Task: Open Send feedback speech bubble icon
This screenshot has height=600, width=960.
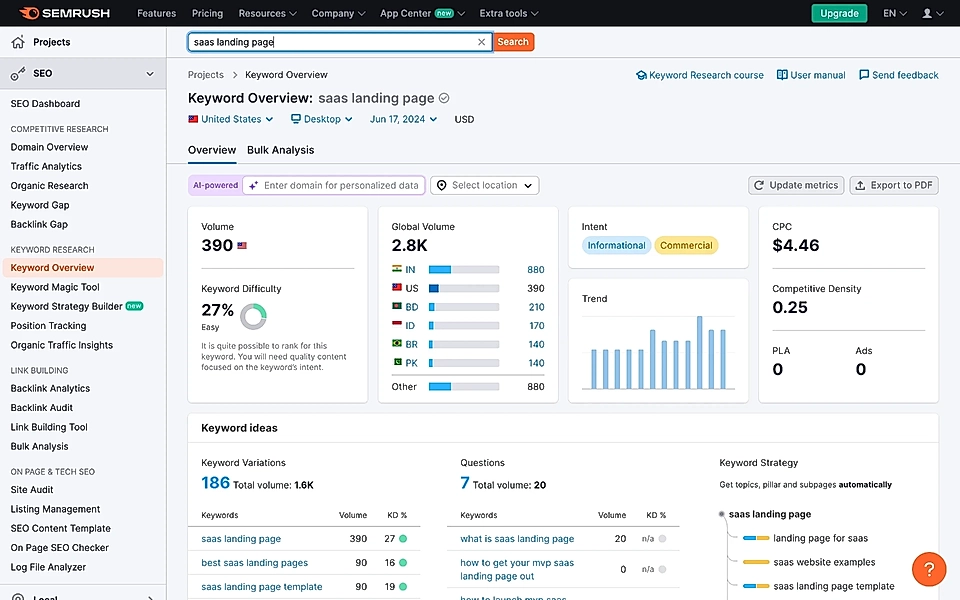Action: click(864, 74)
